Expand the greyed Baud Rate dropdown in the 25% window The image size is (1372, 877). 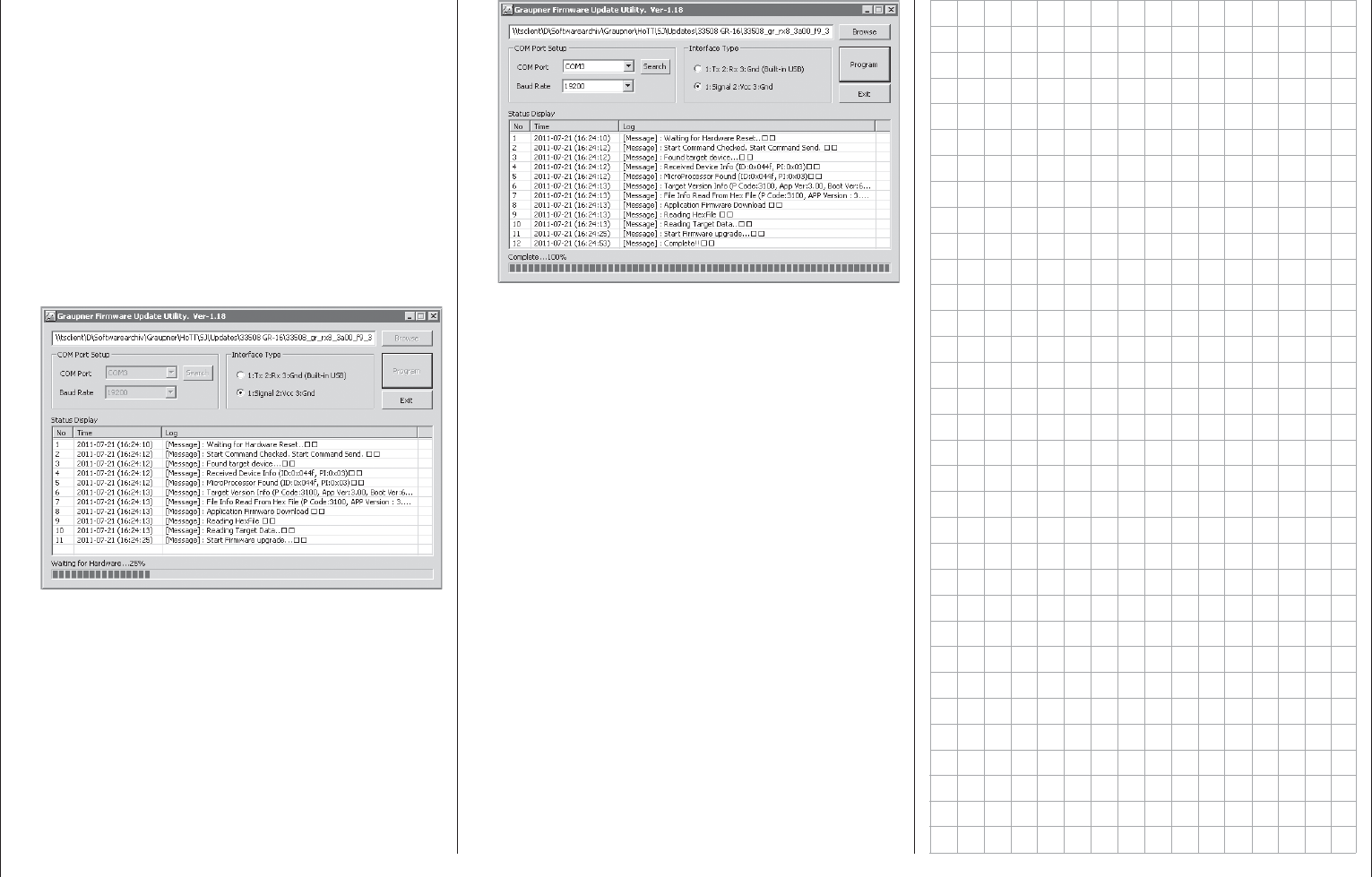pyautogui.click(x=171, y=392)
